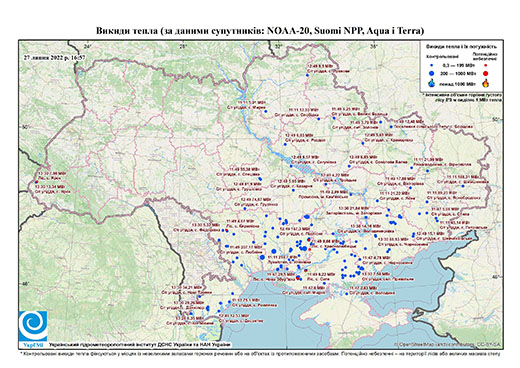
Task: Click the 24° longitude label
Action: 88,47
